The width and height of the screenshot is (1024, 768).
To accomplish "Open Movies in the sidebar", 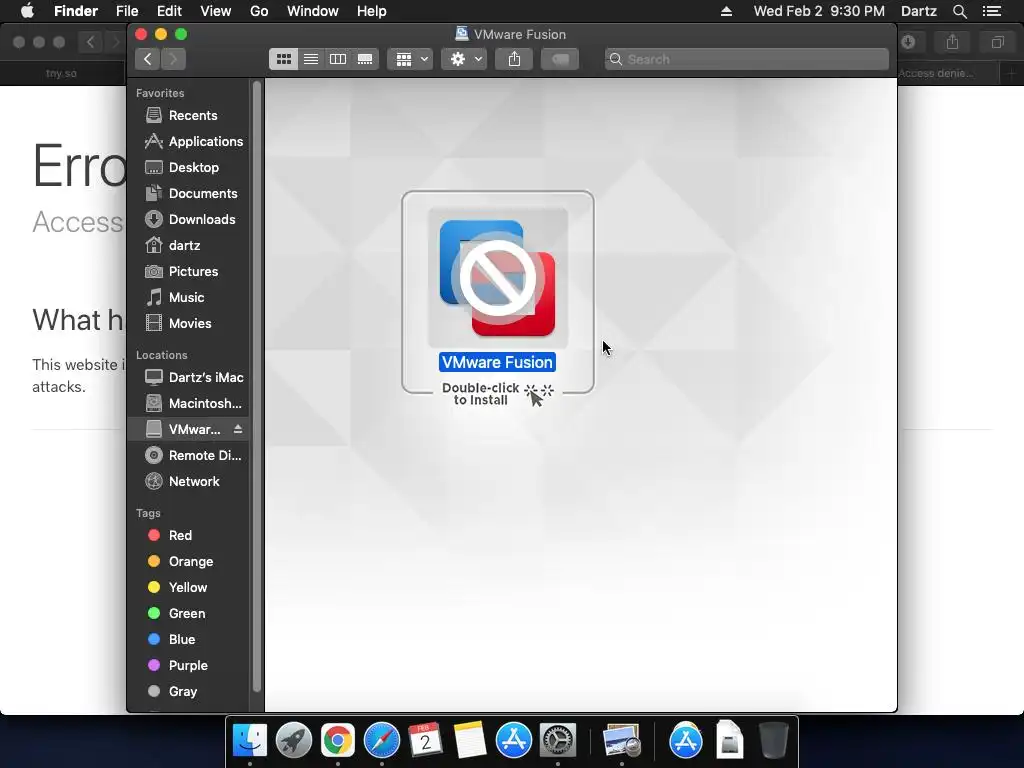I will point(188,324).
